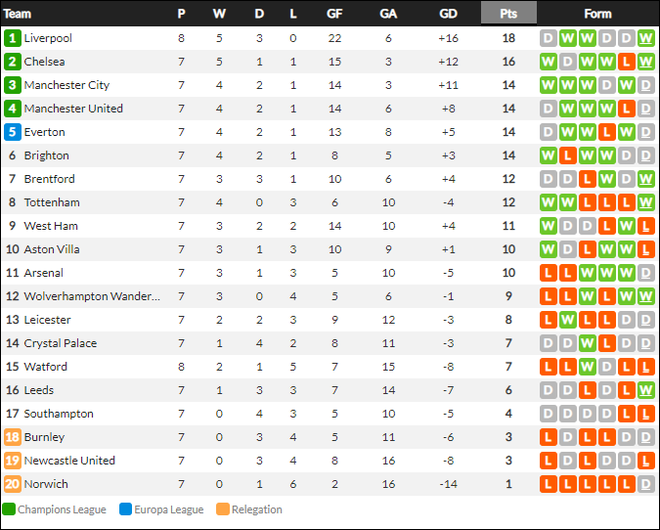Click Liverpool's latest underlined W form badge

646,38
